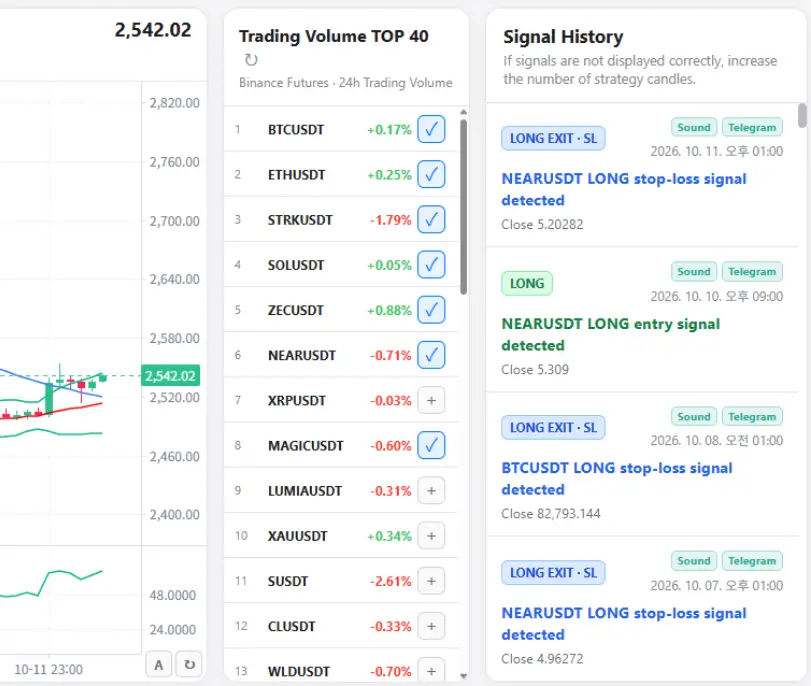Uncheck the MAGICUSDT checkbox

coord(431,445)
